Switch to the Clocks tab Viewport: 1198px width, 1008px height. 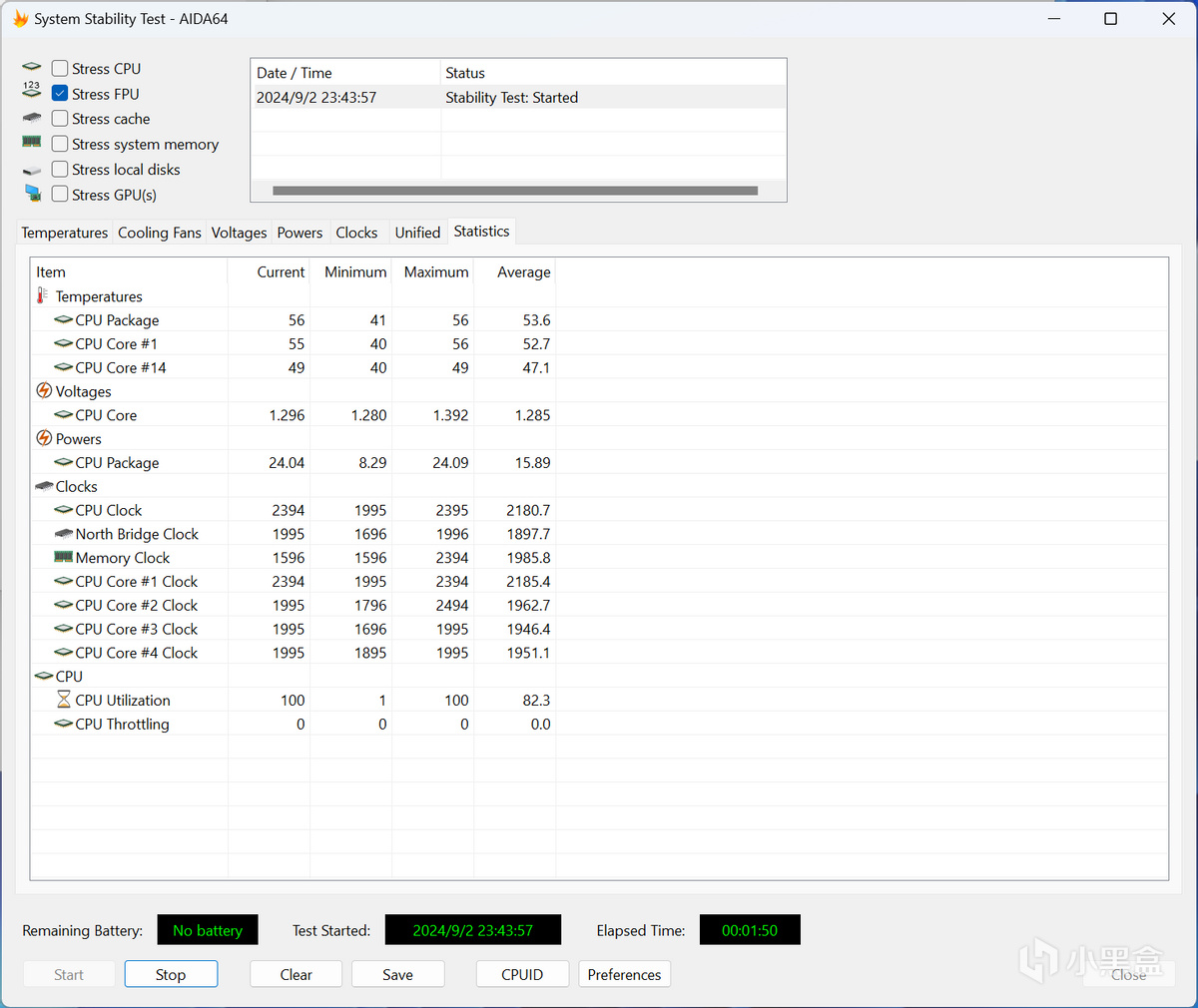point(356,233)
